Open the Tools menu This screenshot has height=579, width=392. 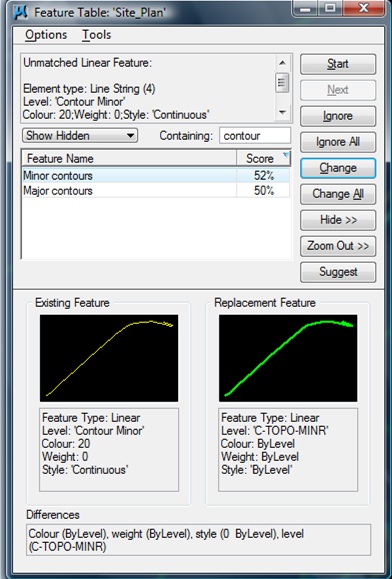point(96,35)
